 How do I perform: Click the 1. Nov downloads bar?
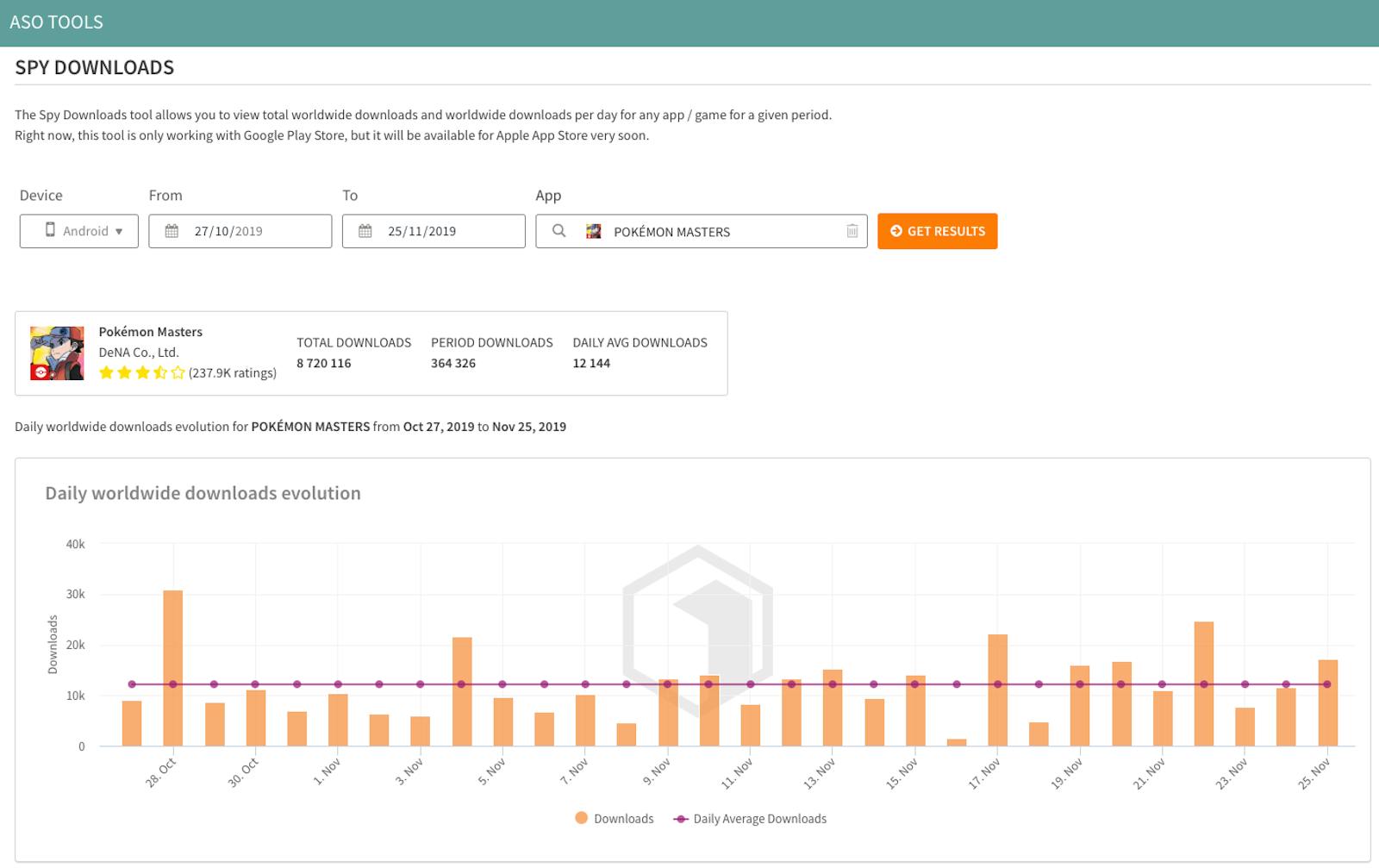338,720
